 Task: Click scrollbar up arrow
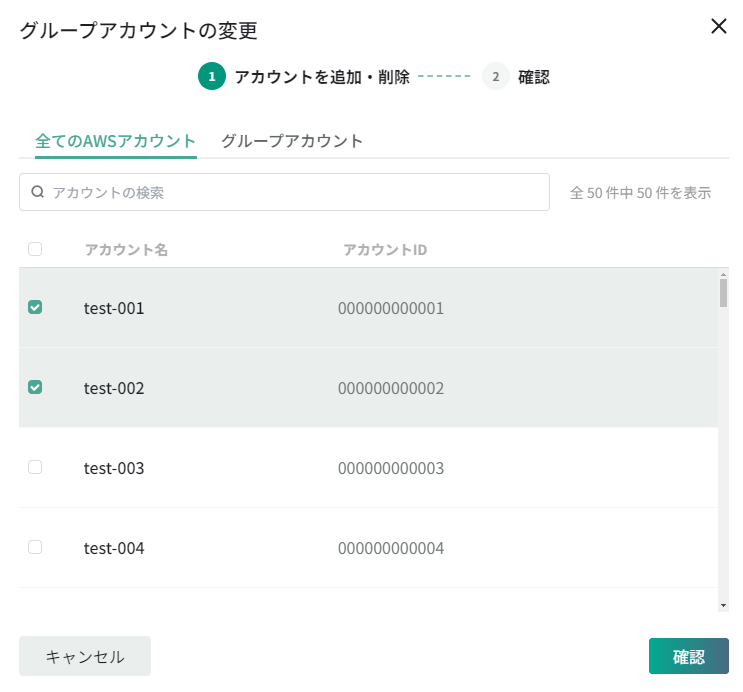tap(723, 274)
